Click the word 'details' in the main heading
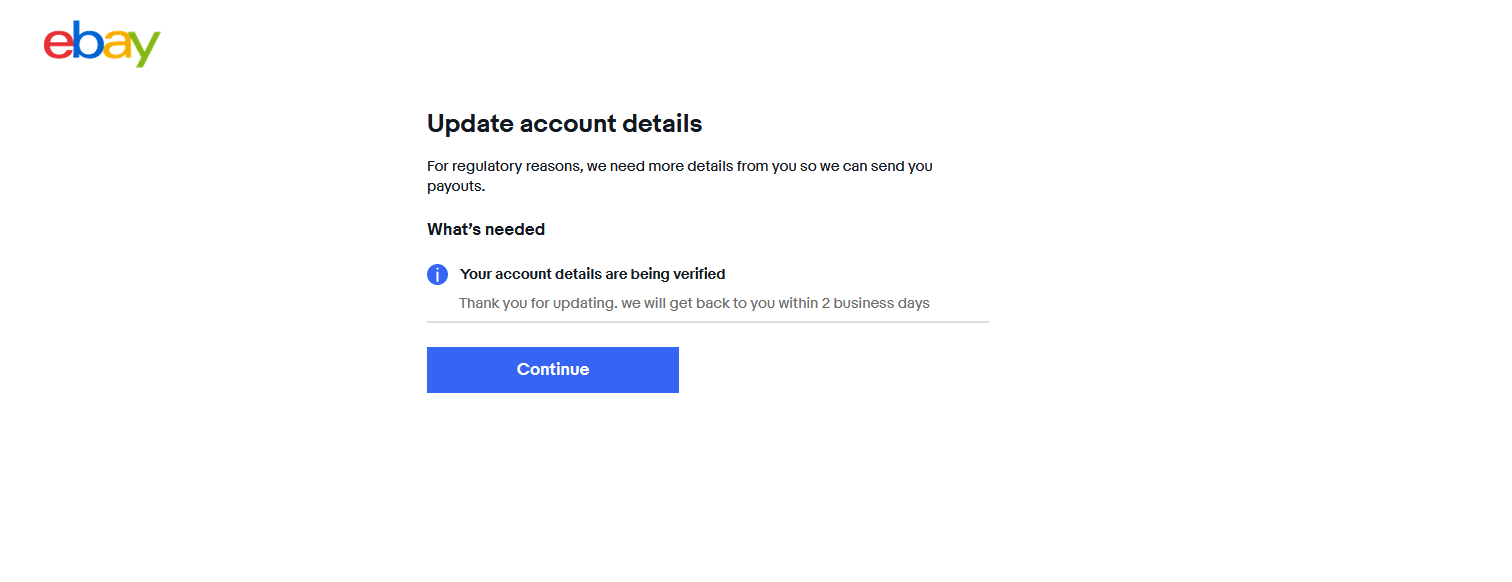Viewport: 1512px width, 582px height. point(662,124)
